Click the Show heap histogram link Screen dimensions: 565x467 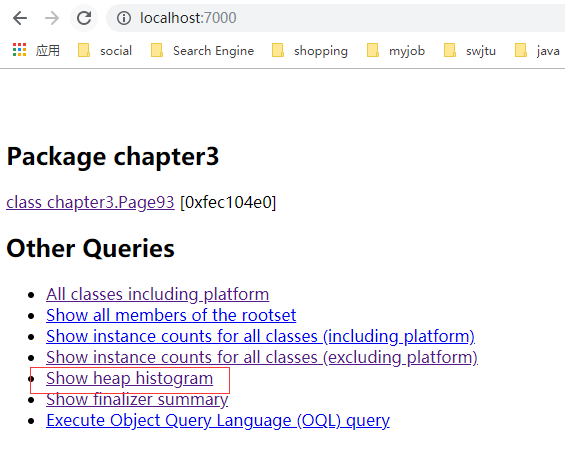click(x=129, y=379)
